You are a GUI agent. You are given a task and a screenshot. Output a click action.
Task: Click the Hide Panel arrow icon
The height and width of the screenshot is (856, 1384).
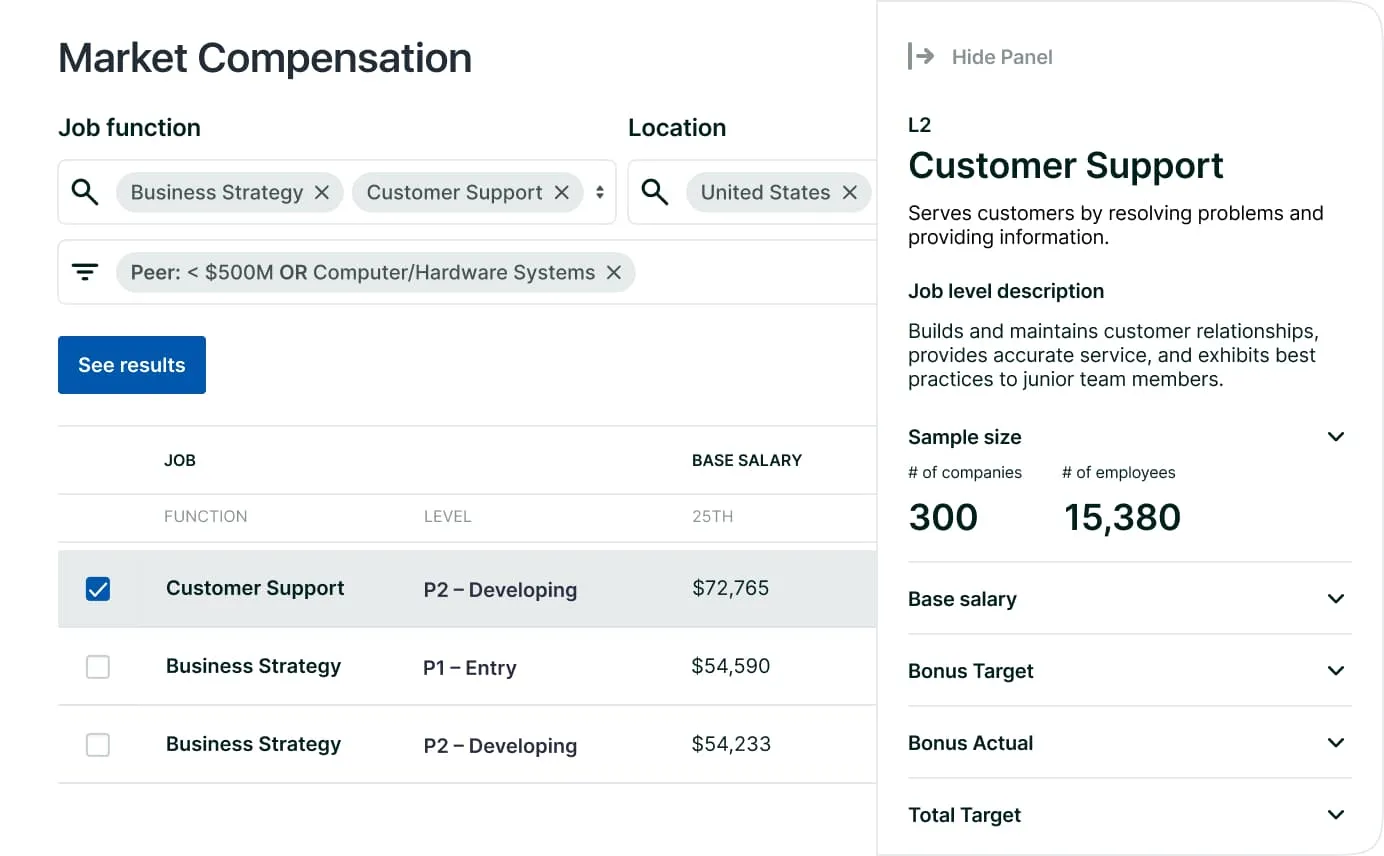tap(920, 57)
